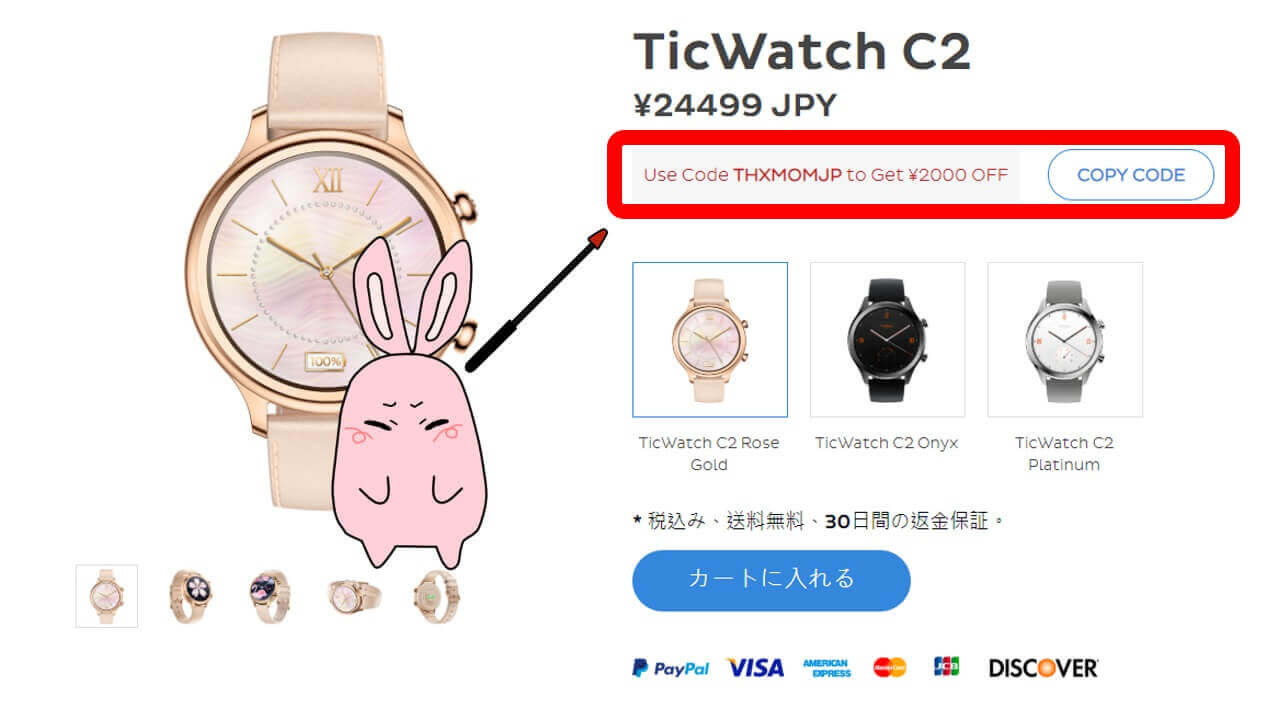1280x720 pixels.
Task: Click the PayPal payment icon
Action: pyautogui.click(x=670, y=668)
